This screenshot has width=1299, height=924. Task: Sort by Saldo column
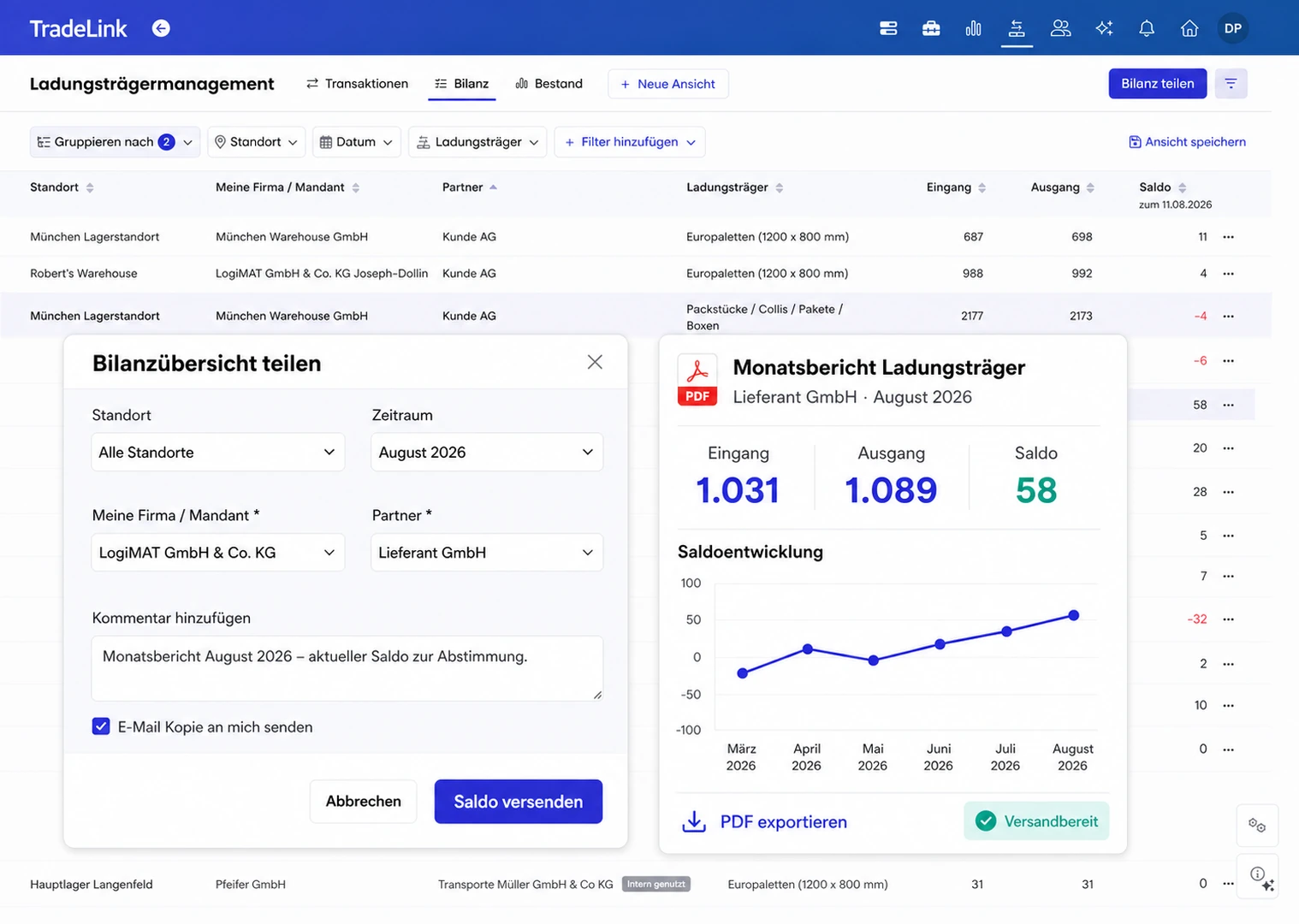pyautogui.click(x=1182, y=187)
